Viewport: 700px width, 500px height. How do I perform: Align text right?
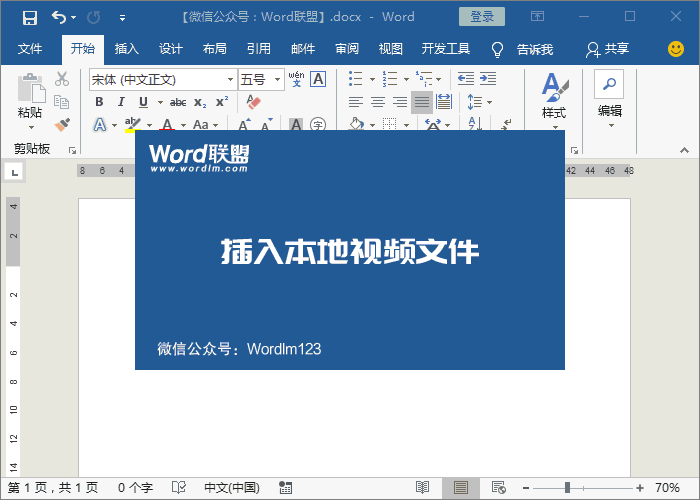pos(400,102)
